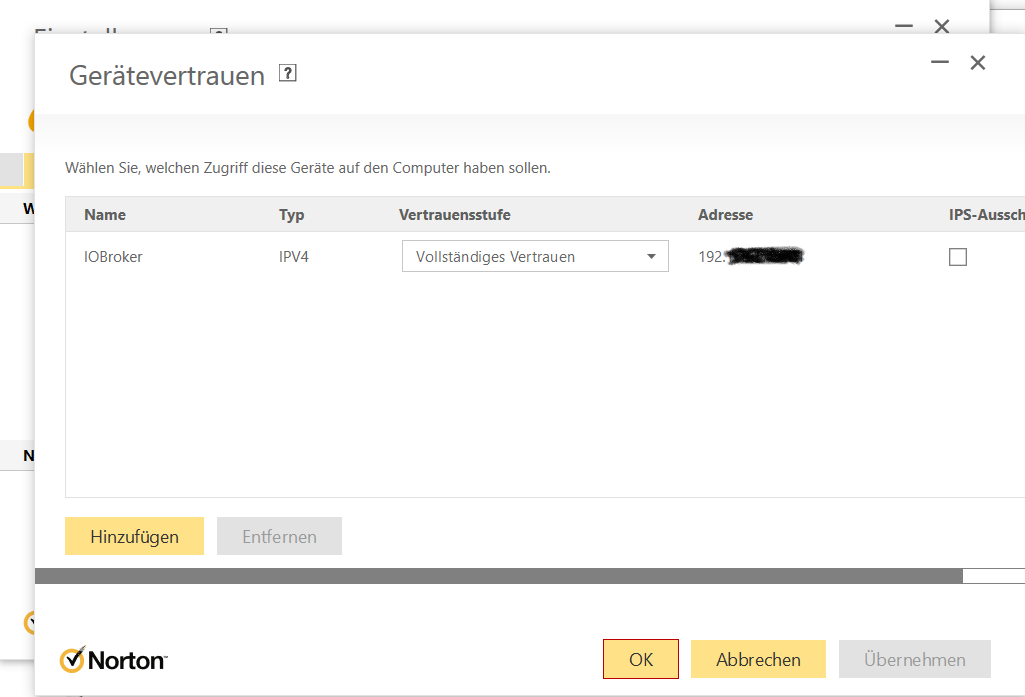
Task: Select the IOBroker device name
Action: point(113,257)
